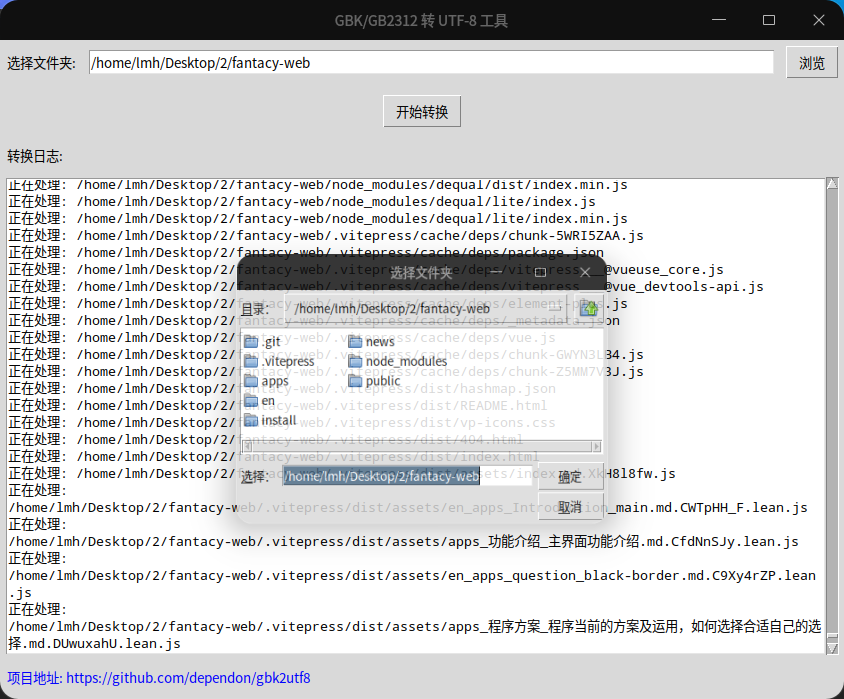The image size is (844, 699).
Task: Select the .git folder icon
Action: click(x=251, y=342)
